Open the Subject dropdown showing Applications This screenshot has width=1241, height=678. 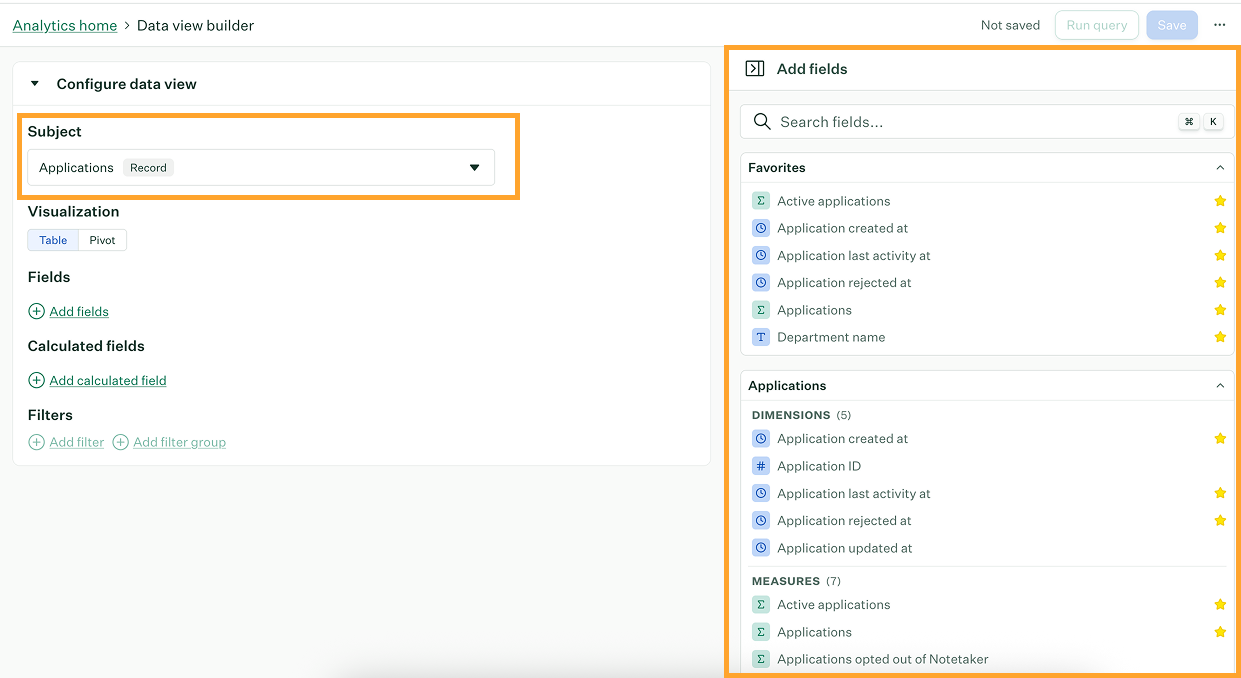coord(261,168)
